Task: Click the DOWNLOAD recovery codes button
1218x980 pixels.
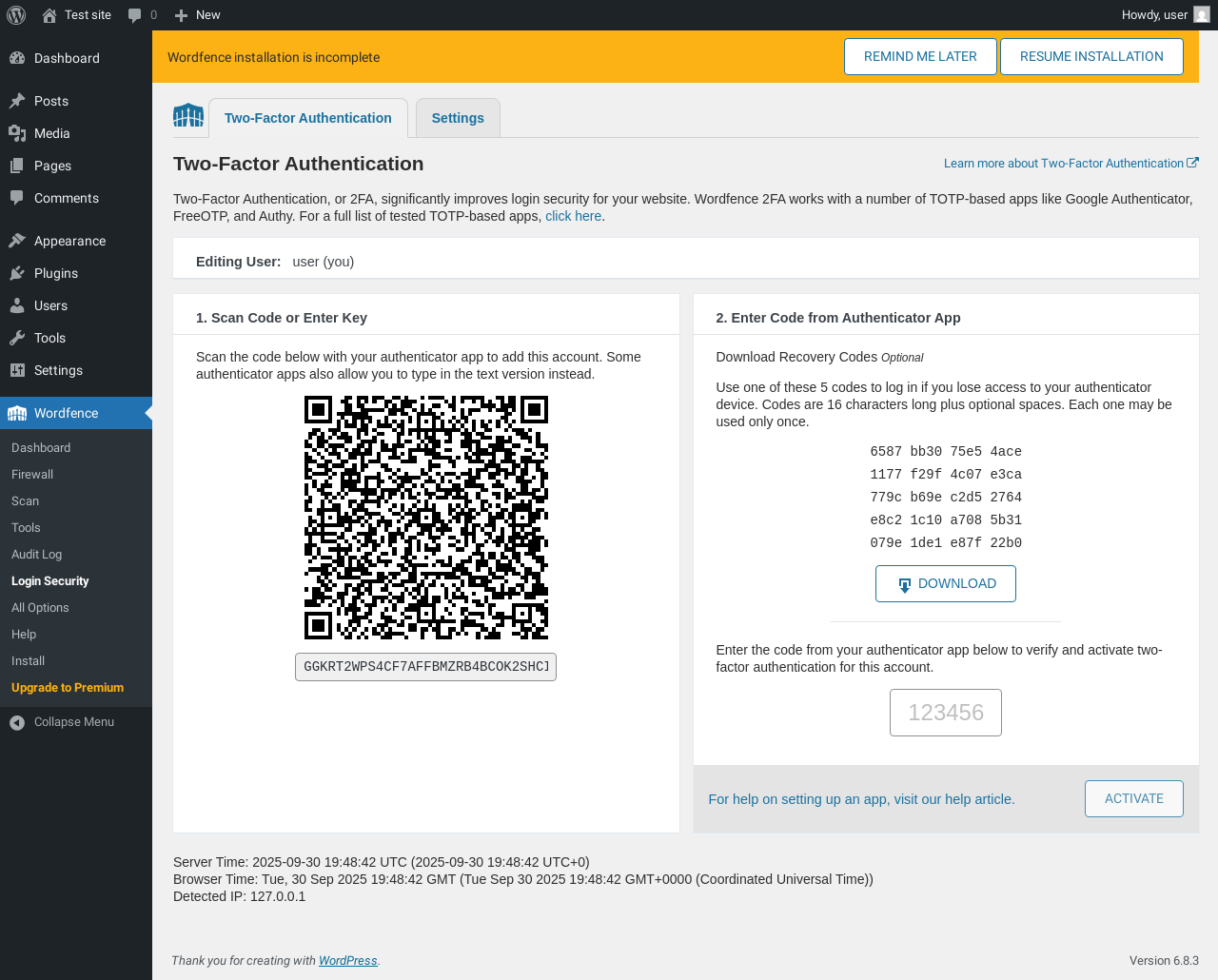Action: tap(946, 584)
